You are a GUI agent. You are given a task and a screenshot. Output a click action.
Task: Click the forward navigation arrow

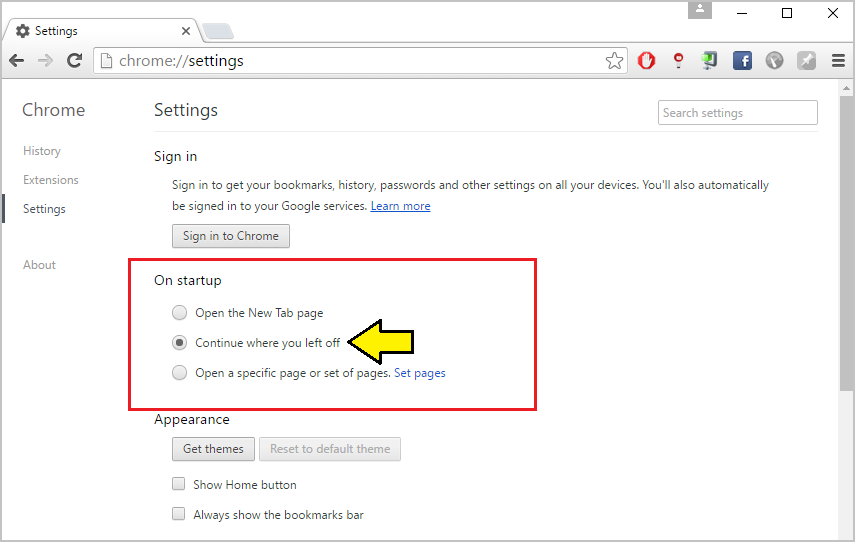coord(45,61)
